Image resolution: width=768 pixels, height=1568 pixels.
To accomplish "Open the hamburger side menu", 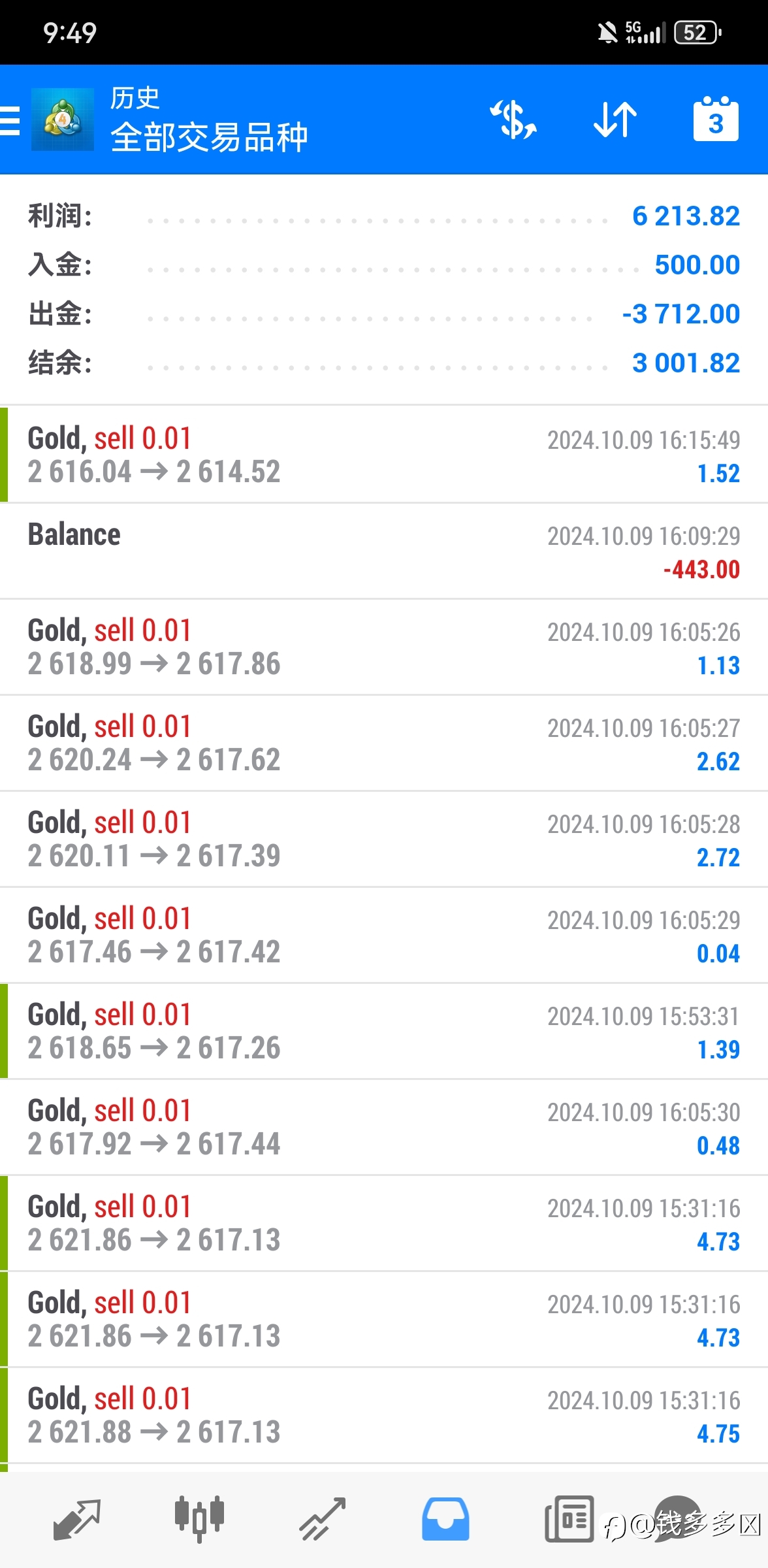I will coord(10,120).
